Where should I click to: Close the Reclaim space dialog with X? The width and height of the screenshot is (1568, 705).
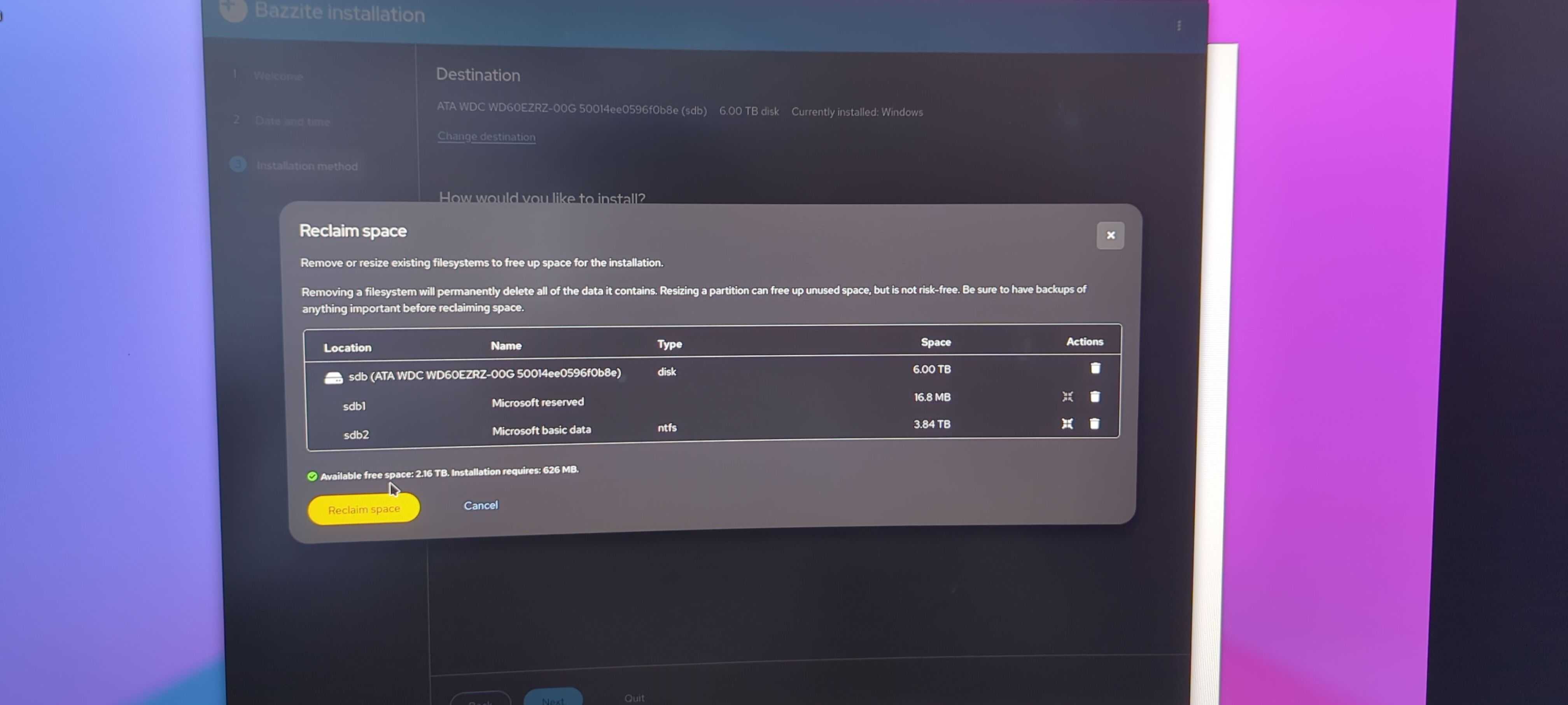pos(1110,236)
